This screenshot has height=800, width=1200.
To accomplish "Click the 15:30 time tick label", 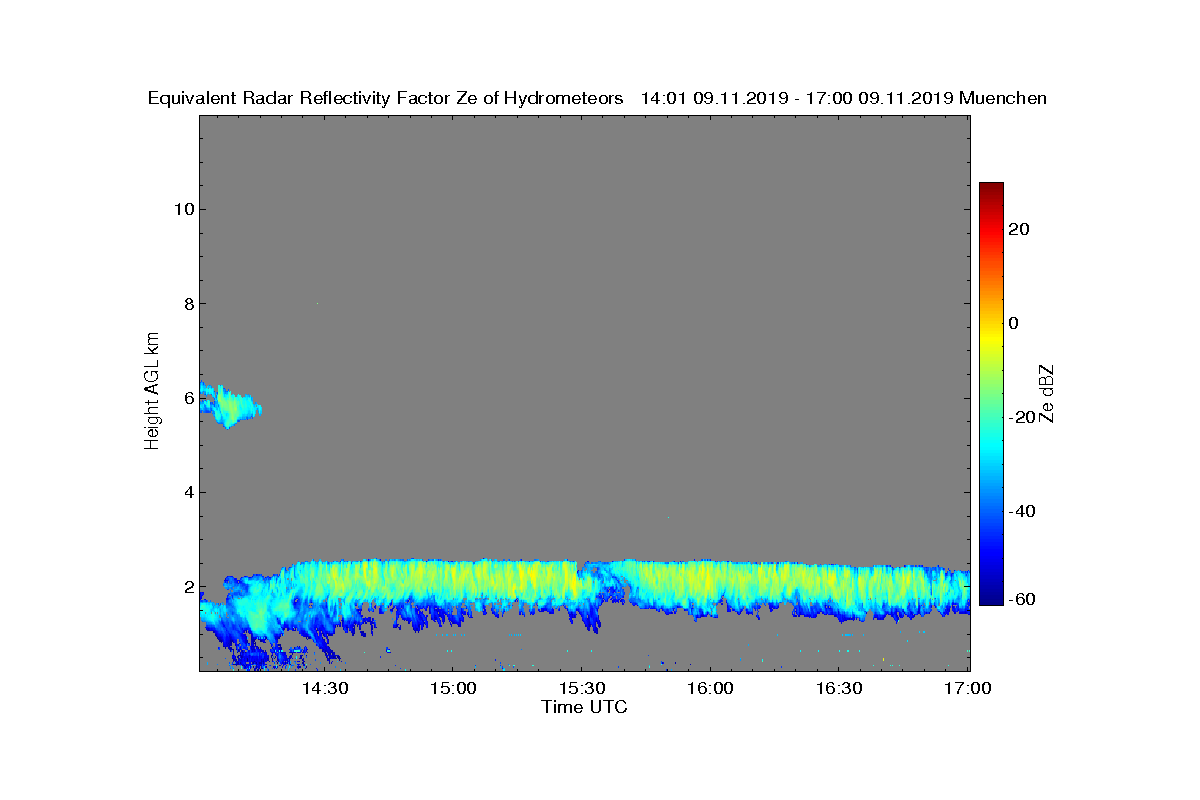I will (x=583, y=689).
